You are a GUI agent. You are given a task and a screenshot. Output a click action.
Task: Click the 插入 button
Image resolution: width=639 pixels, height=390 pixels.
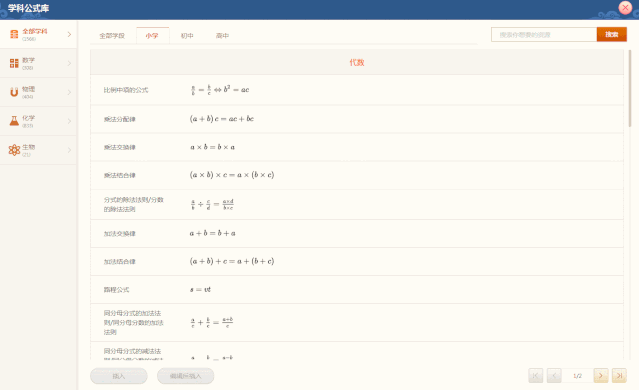119,376
